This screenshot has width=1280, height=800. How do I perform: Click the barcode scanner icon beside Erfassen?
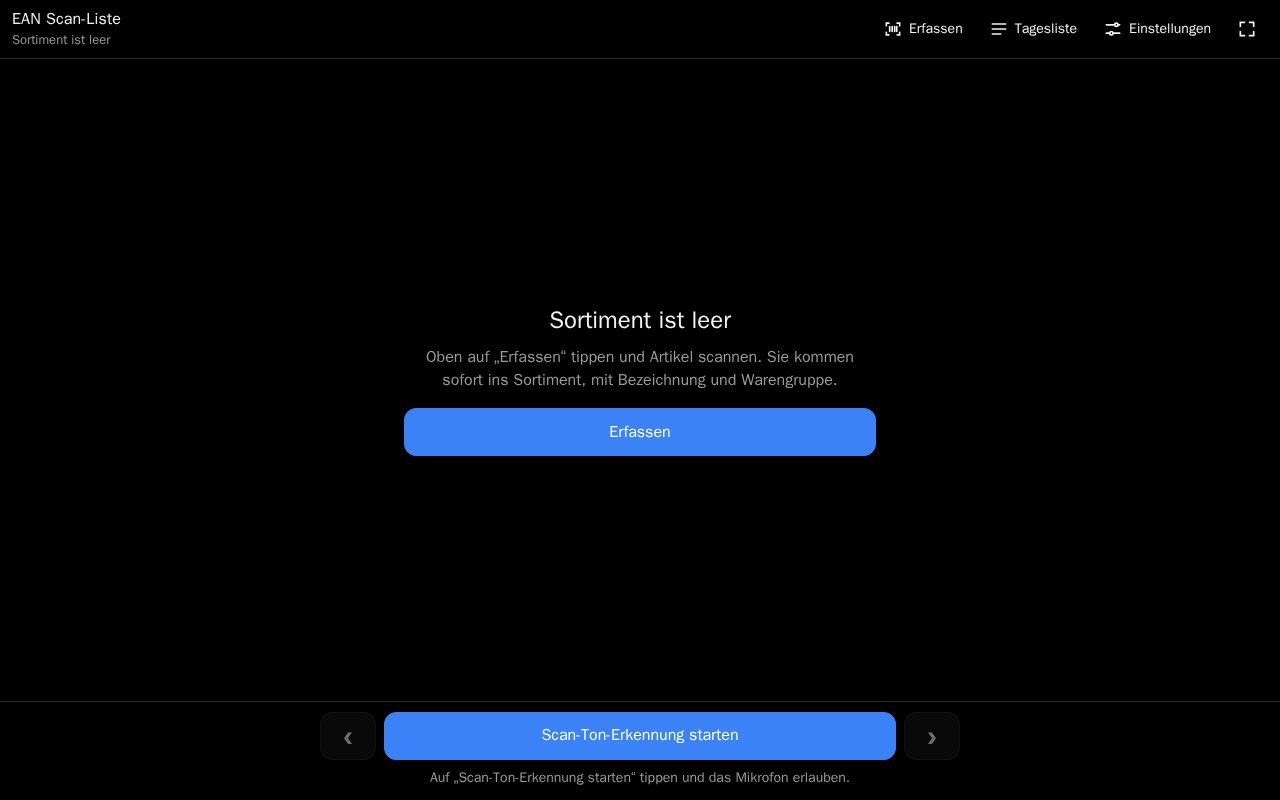[x=893, y=29]
